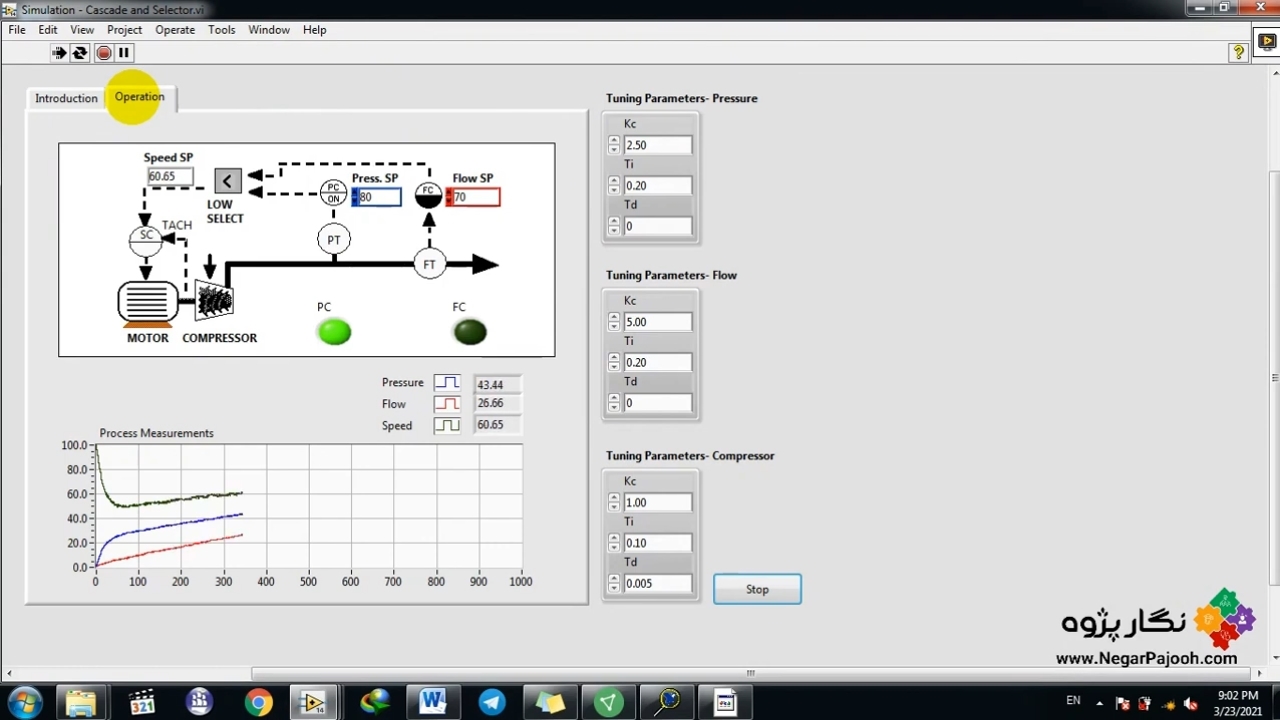Viewport: 1280px width, 720px height.
Task: Open the Flow plot legend style box
Action: coord(447,404)
